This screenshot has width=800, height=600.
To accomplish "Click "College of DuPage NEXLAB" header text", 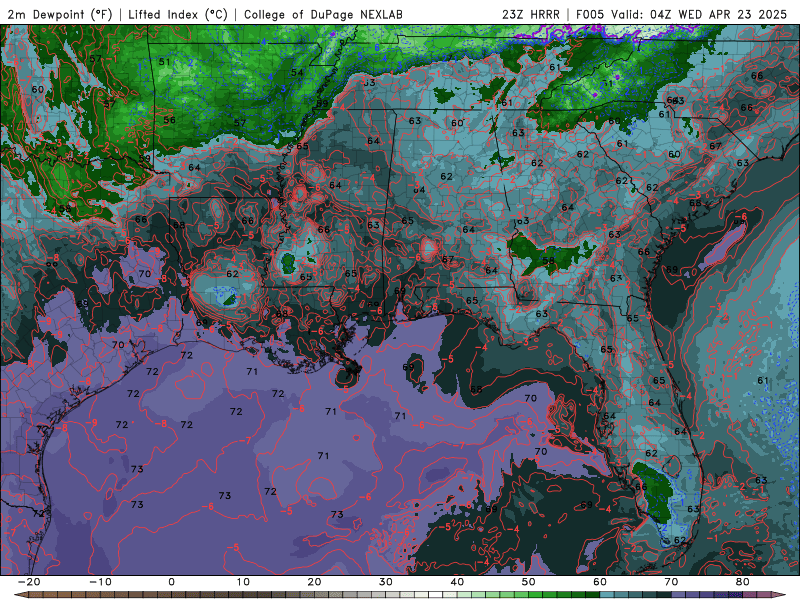I will [323, 15].
